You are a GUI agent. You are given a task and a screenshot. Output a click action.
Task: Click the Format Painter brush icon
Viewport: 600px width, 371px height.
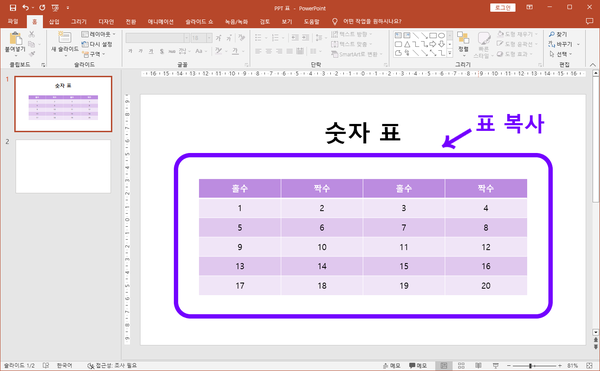click(32, 54)
